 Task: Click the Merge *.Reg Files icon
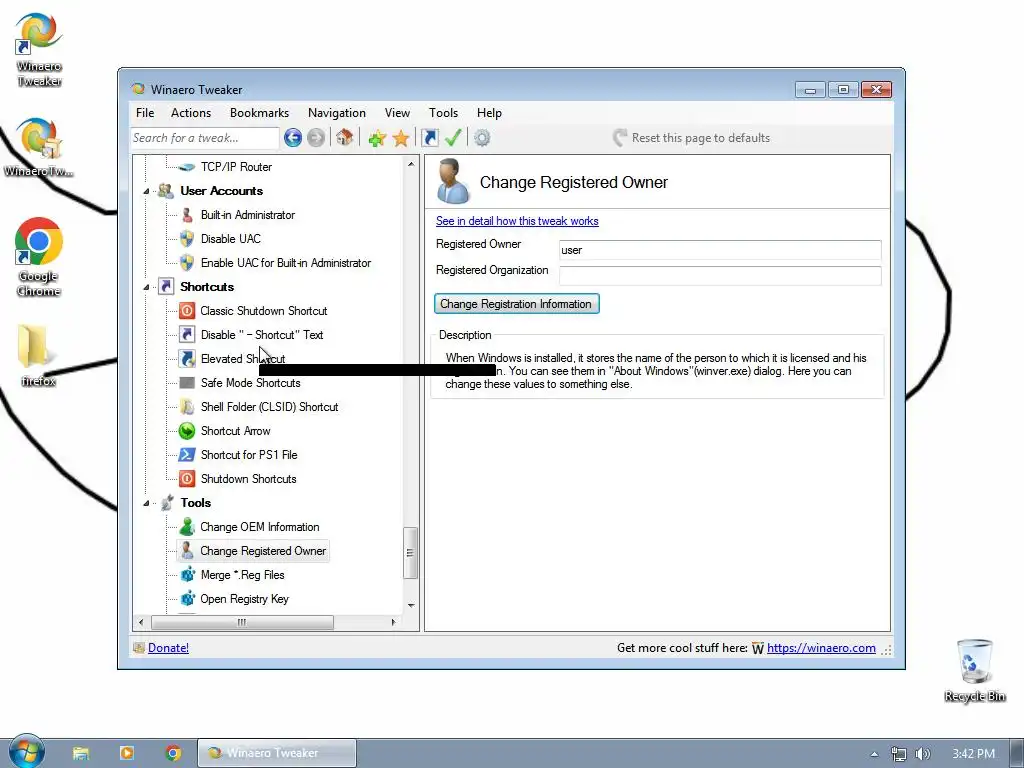(x=187, y=575)
